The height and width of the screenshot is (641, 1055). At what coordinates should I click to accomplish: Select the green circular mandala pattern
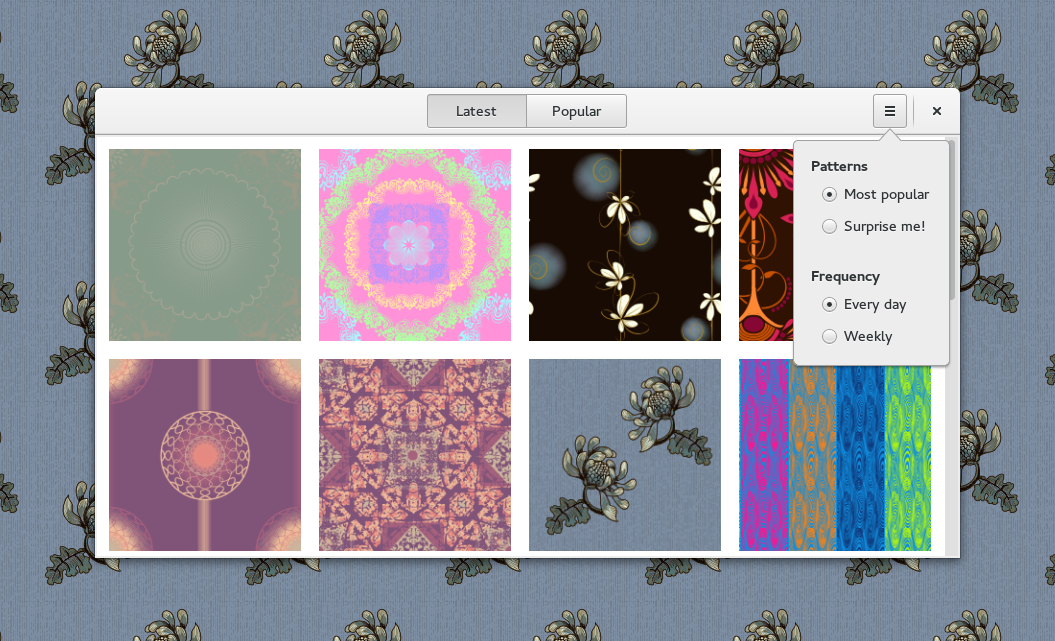(204, 244)
